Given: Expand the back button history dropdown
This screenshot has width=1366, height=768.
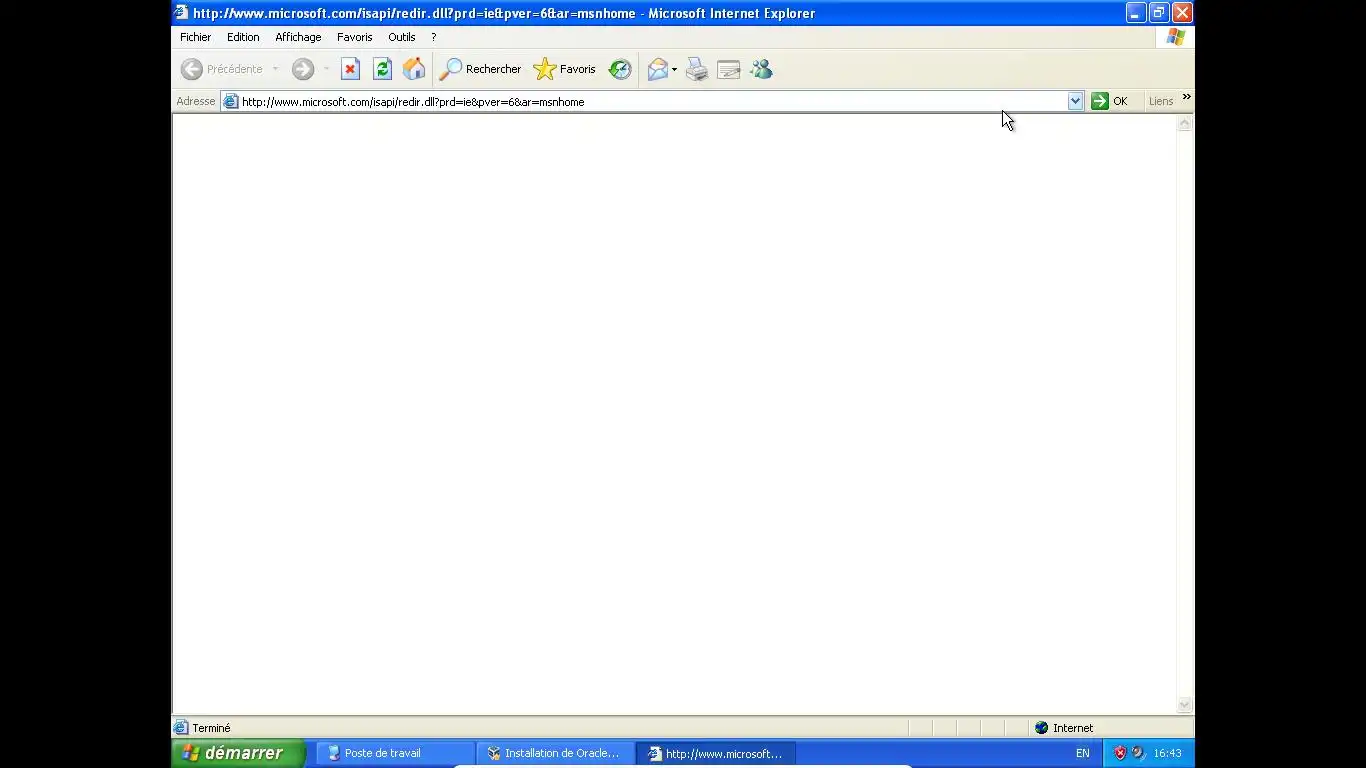Looking at the screenshot, I should (275, 69).
